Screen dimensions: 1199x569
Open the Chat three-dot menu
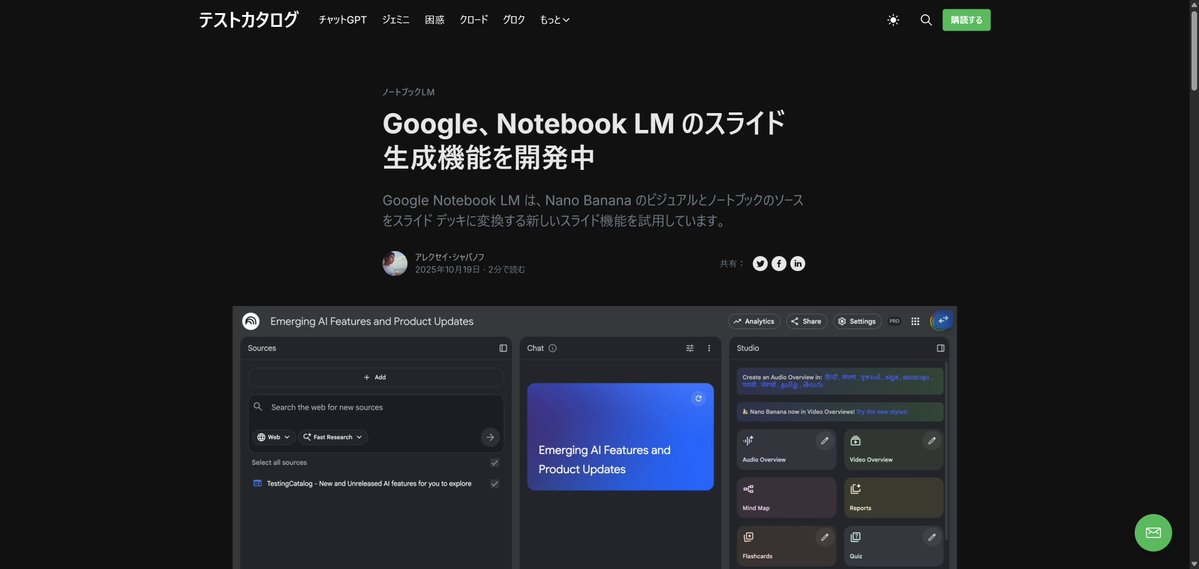[x=709, y=348]
